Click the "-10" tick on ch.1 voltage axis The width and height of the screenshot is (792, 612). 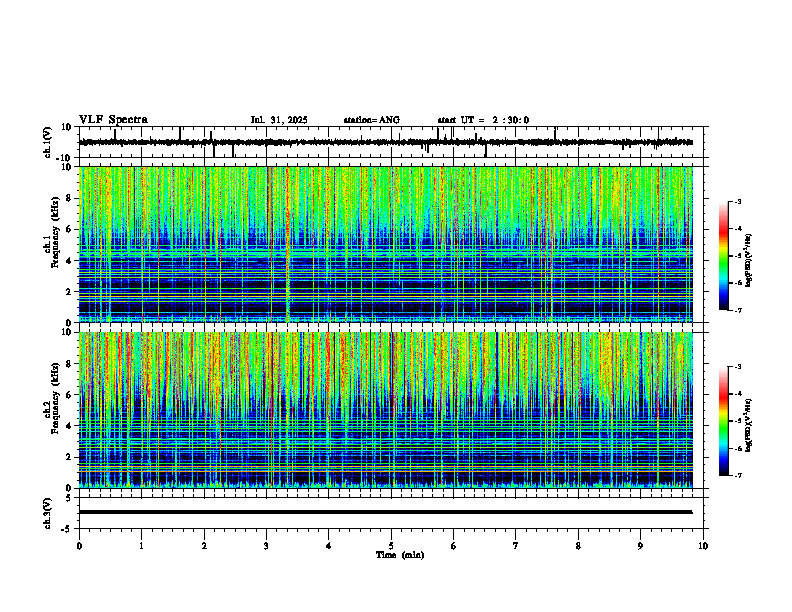point(64,158)
